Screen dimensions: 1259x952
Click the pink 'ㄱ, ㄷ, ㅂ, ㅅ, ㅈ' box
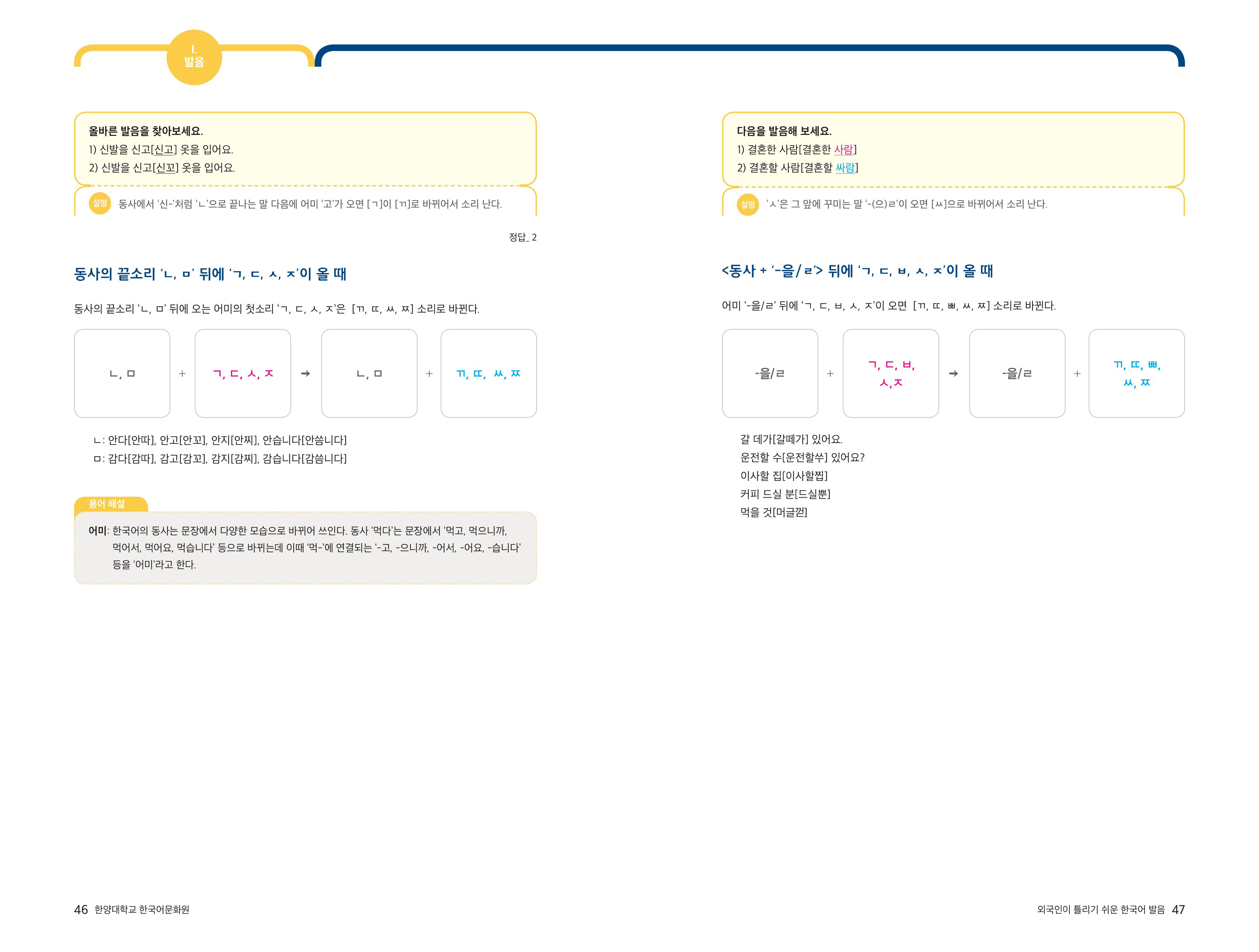[x=891, y=373]
